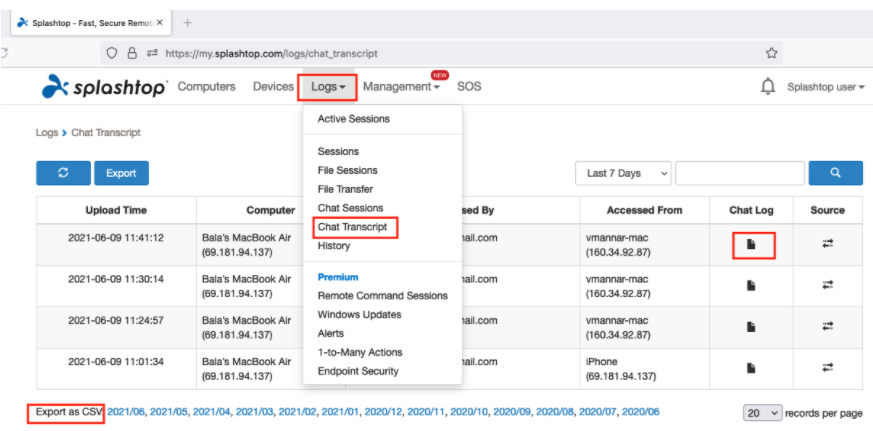Select File Sessions menu item
The image size is (873, 431).
[x=347, y=170]
